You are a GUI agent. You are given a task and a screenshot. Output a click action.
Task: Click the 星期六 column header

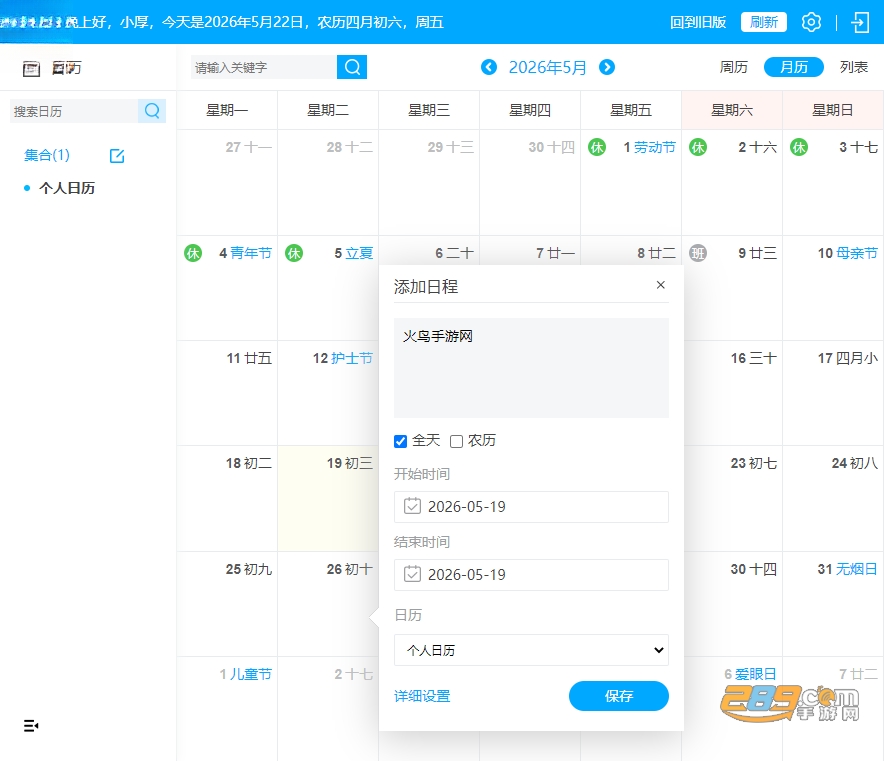(x=732, y=110)
